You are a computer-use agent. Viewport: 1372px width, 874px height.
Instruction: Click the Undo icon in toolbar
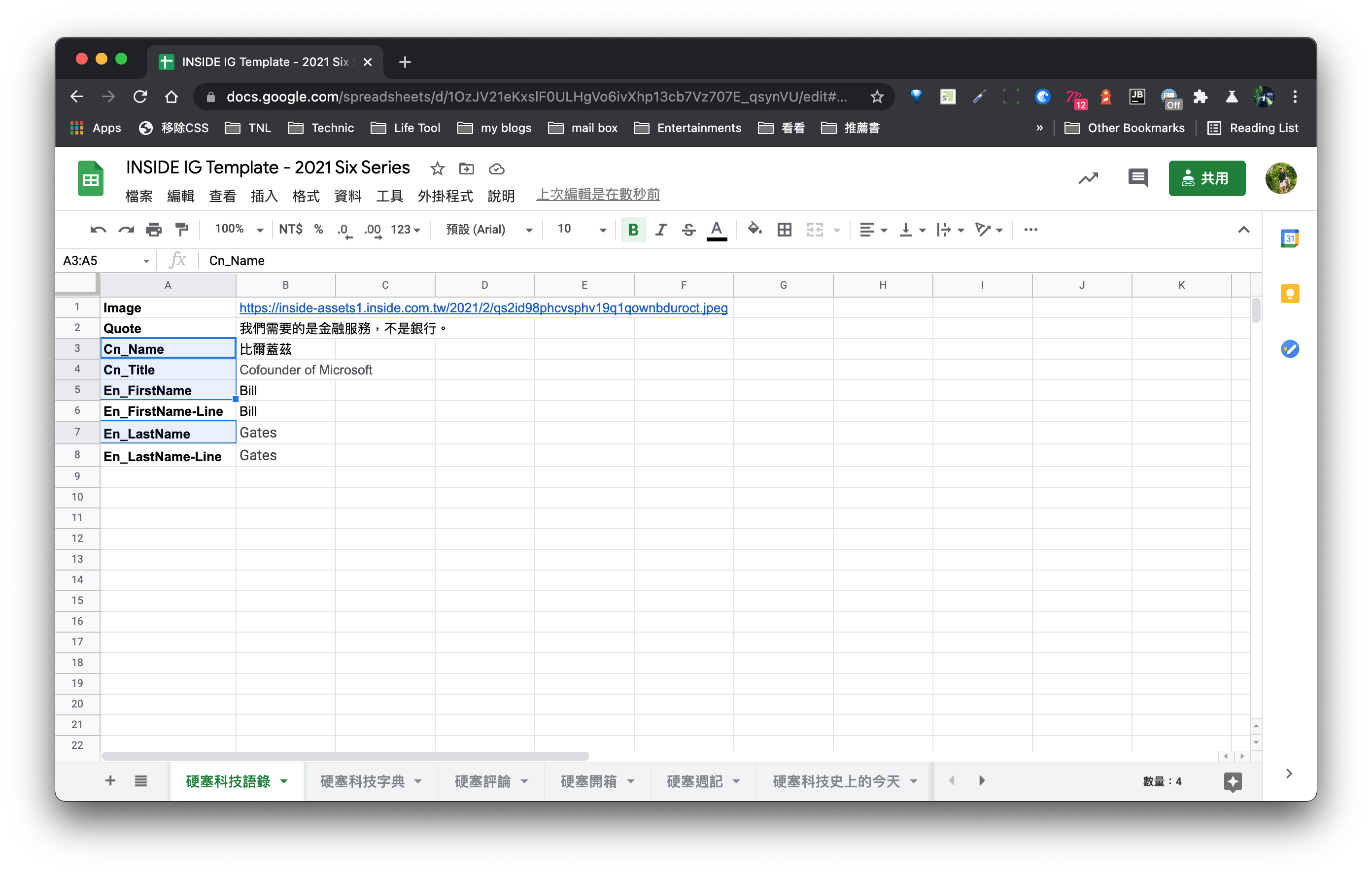tap(98, 230)
